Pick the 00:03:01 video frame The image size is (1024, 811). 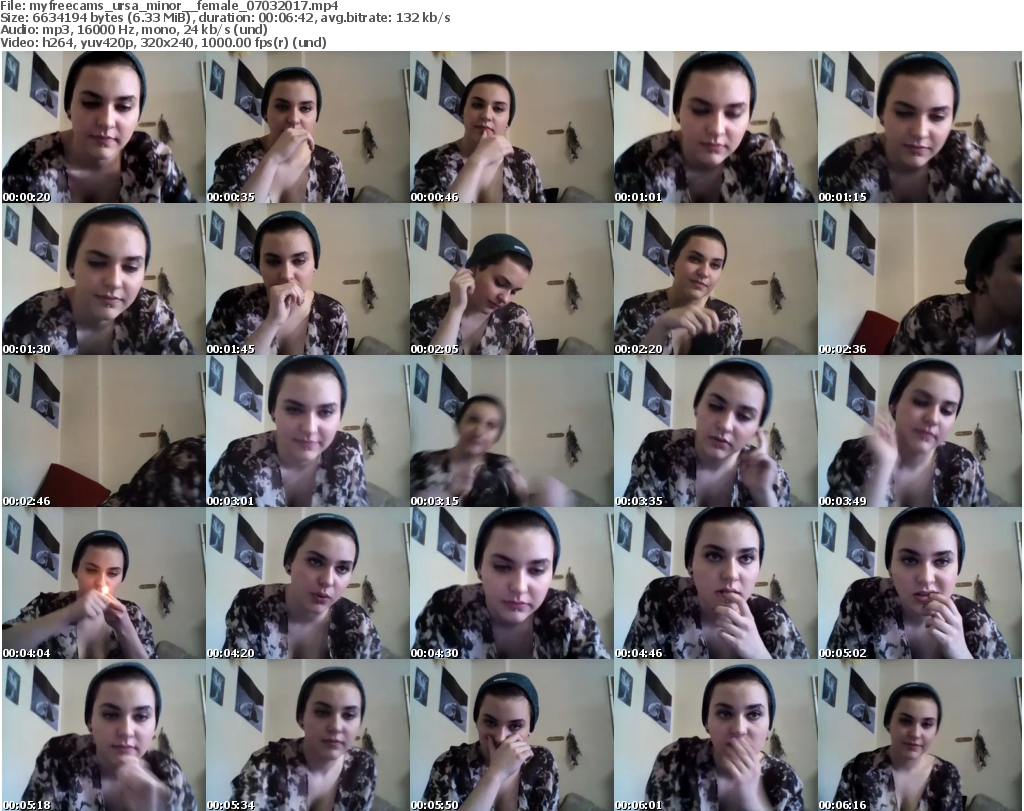308,432
